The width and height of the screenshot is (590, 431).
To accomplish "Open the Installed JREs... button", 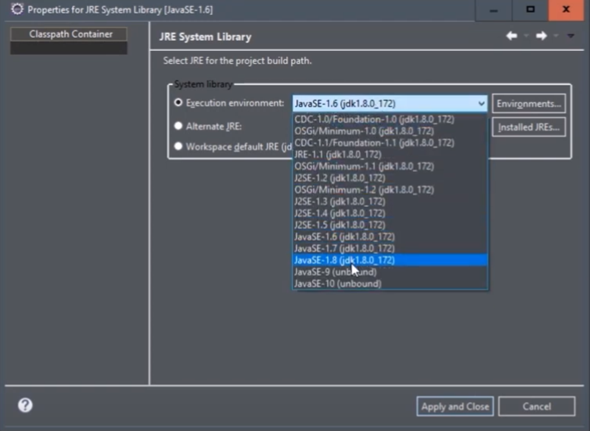I will [529, 127].
